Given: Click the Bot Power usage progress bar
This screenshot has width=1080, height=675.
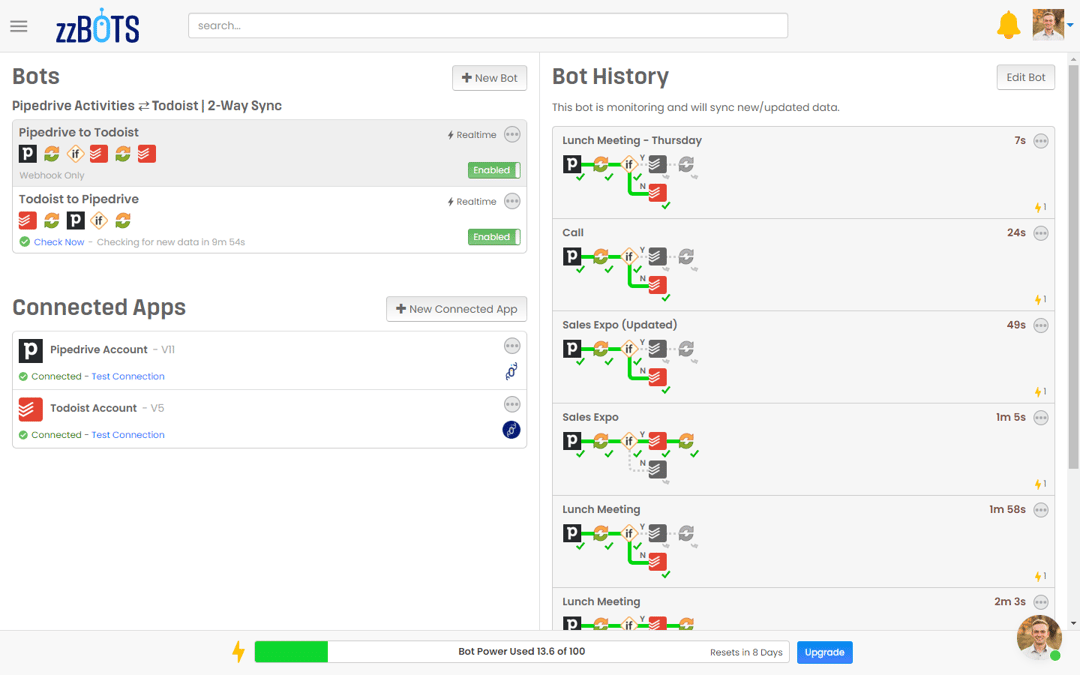Looking at the screenshot, I should tap(520, 651).
